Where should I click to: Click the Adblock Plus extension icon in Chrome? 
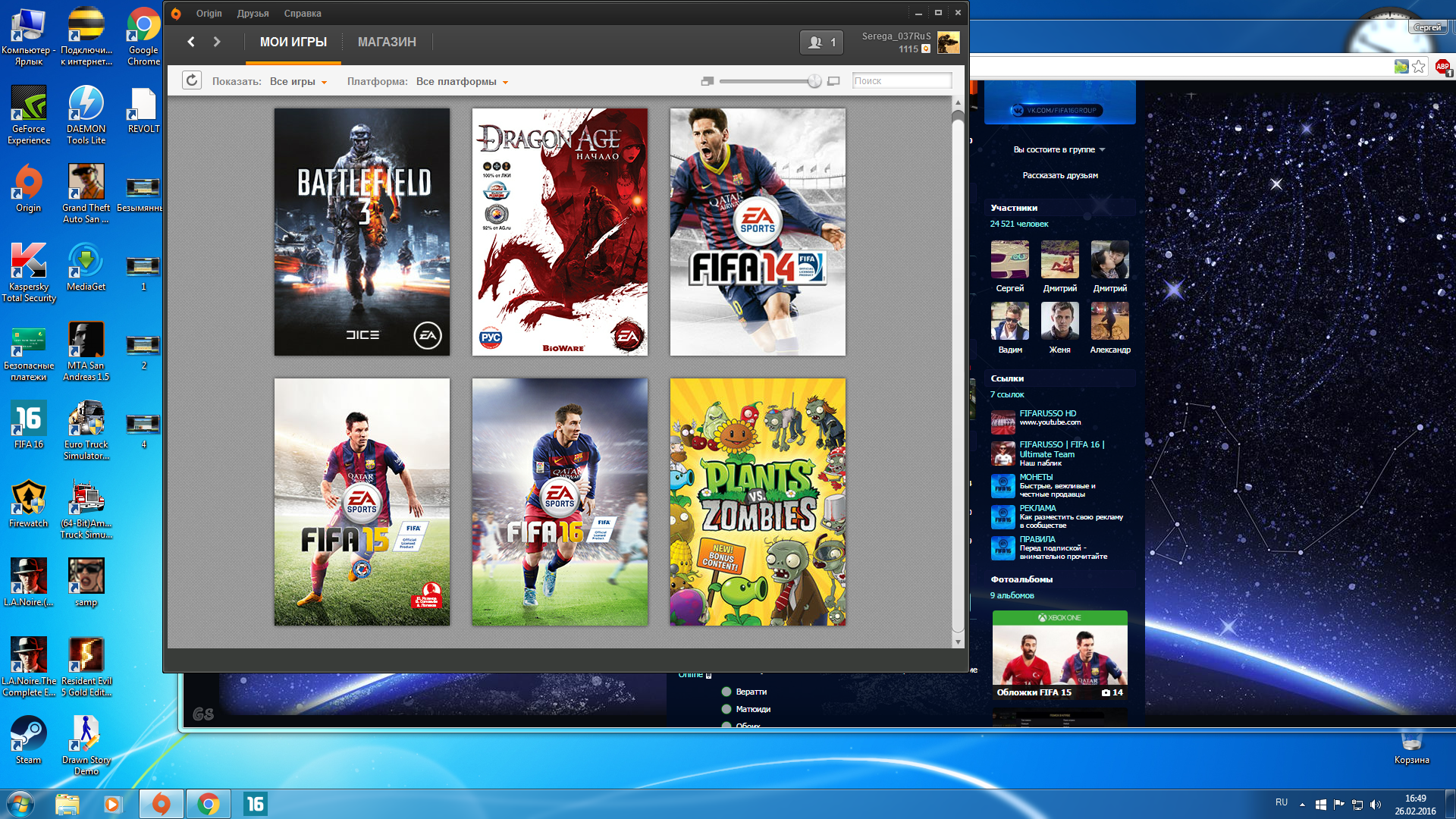tap(1442, 67)
